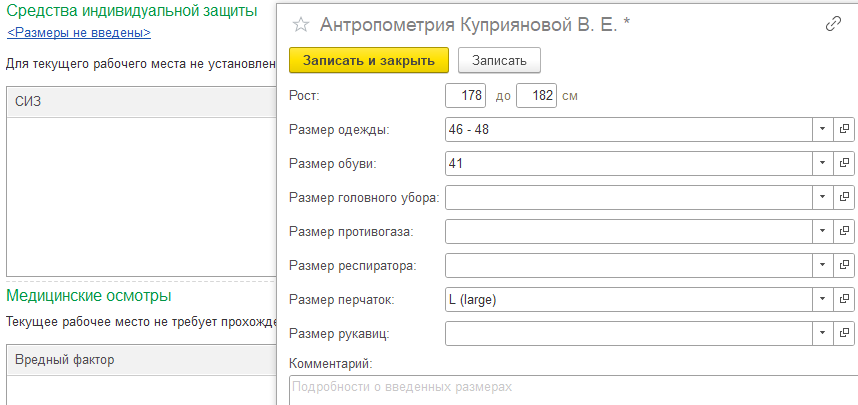This screenshot has height=405, width=858.
Task: Click open icon next to Размер респиратора
Action: [x=844, y=265]
